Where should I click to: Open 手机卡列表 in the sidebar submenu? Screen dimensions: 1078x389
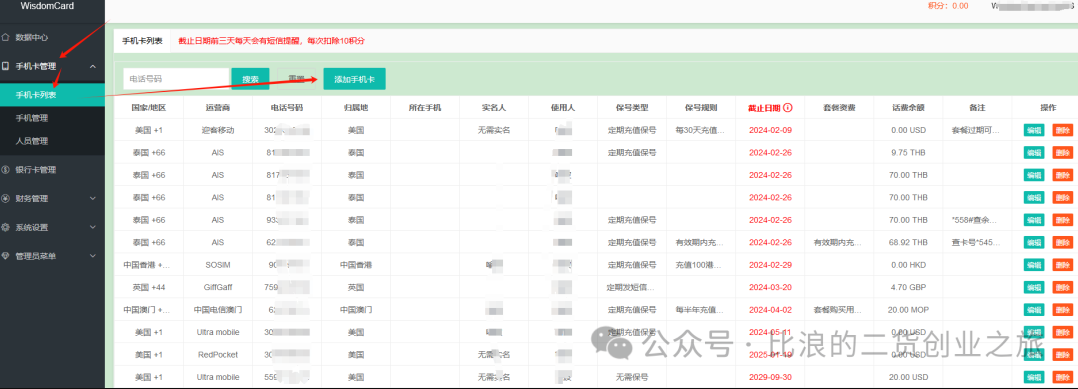click(52, 95)
